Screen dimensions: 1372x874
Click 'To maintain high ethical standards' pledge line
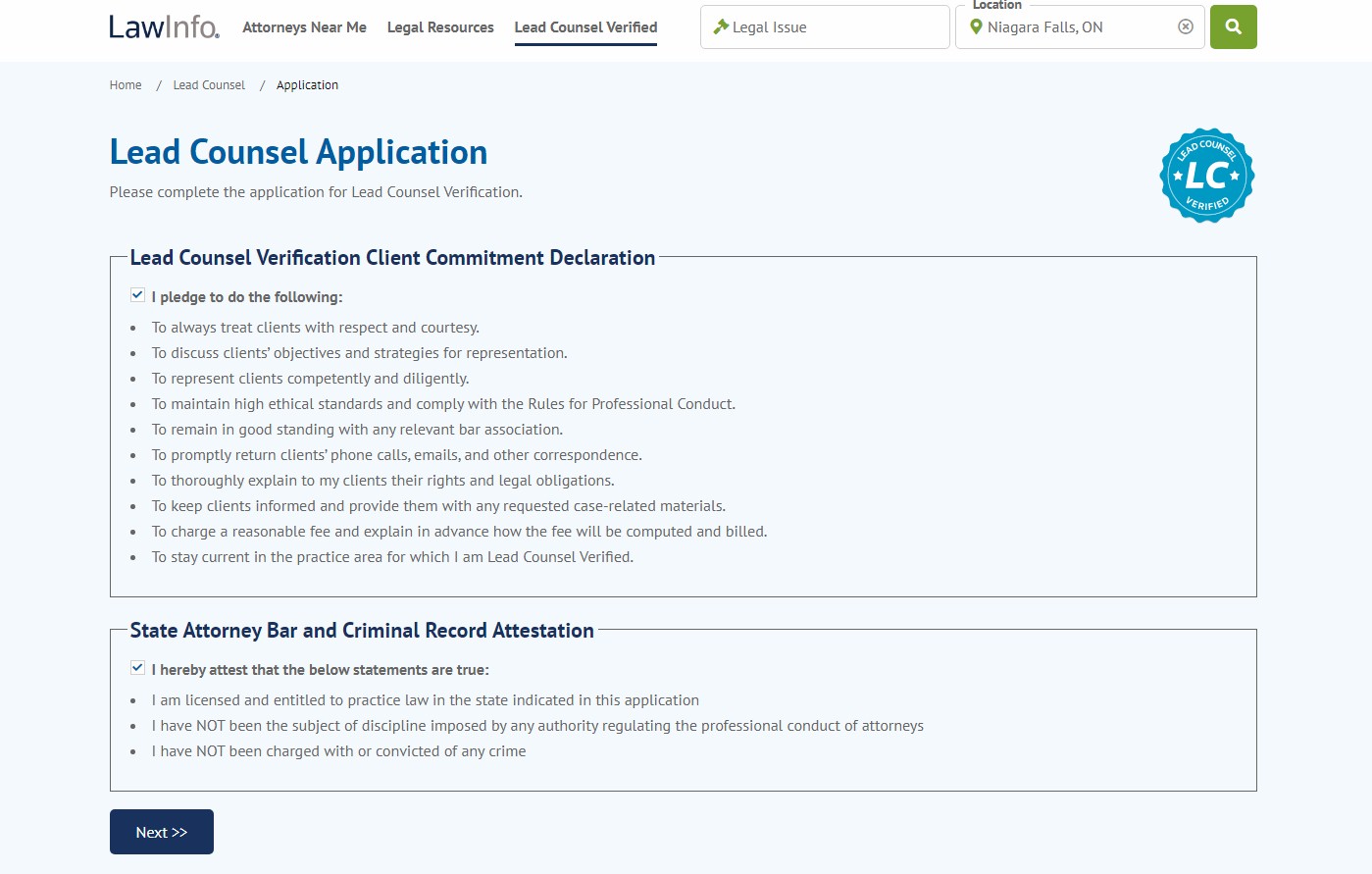(443, 404)
